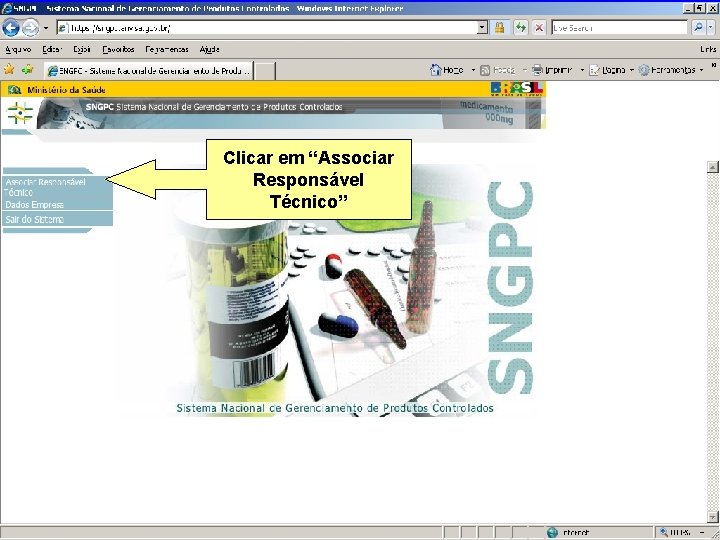Open the recent pages dropdown beside Forward

[46, 28]
